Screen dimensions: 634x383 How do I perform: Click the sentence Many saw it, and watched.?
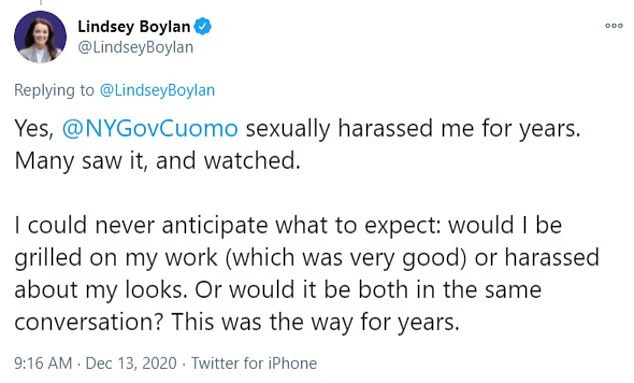point(158,161)
